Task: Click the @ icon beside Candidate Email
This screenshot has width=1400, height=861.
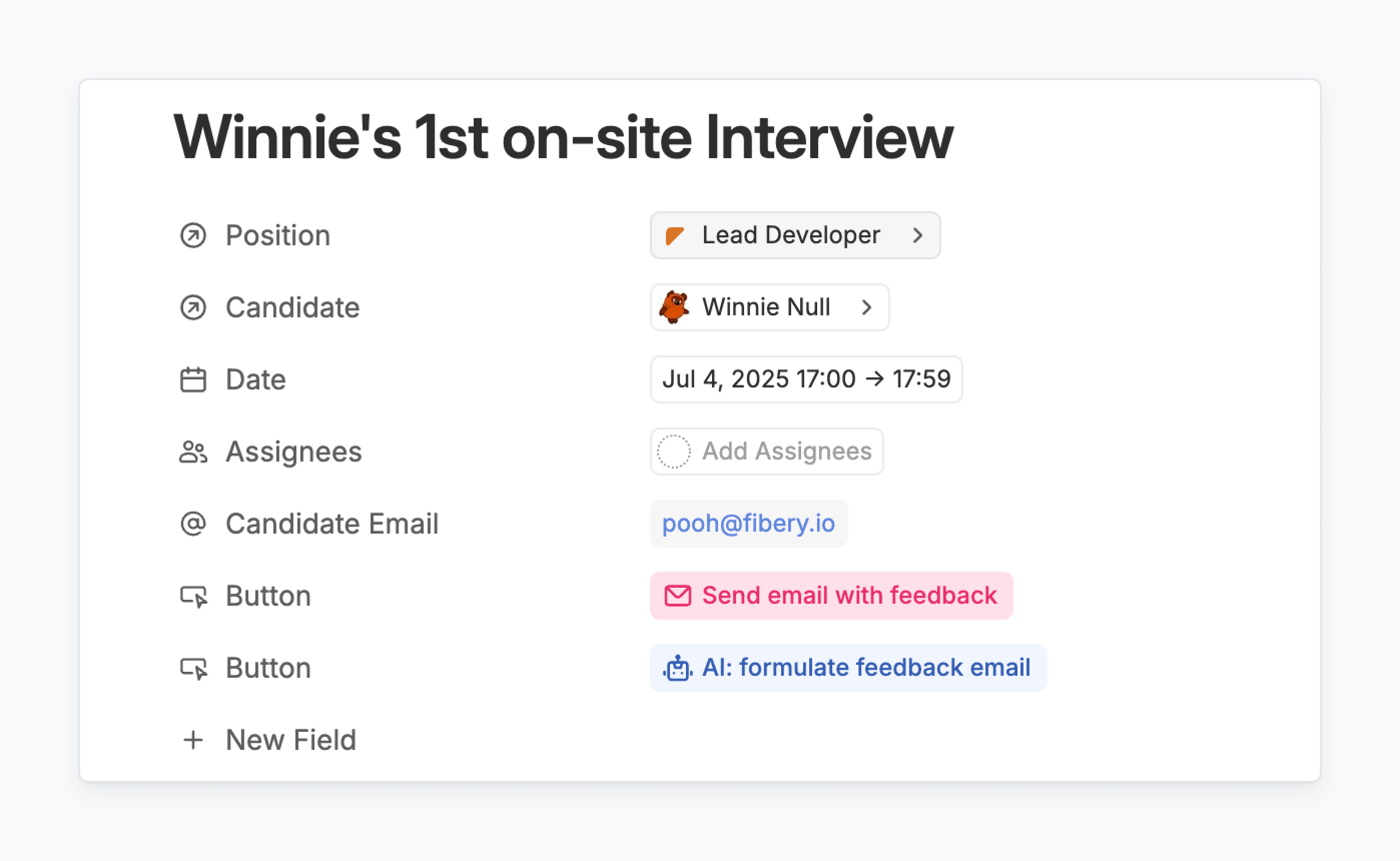Action: point(193,524)
